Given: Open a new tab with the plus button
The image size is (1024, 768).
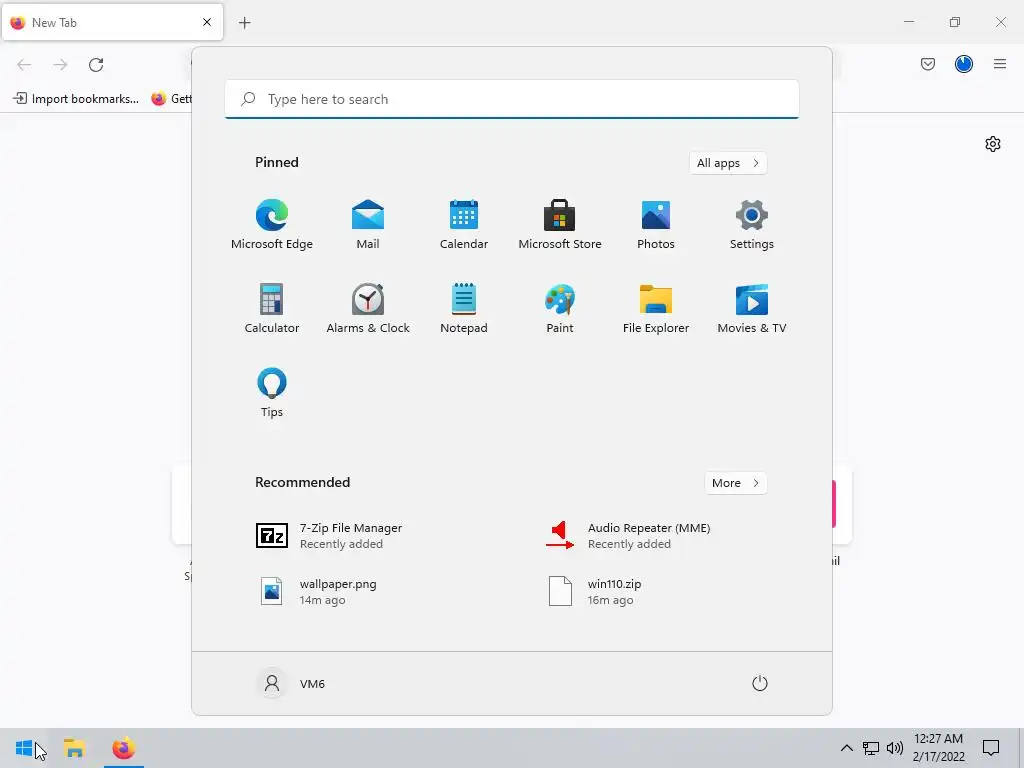Looking at the screenshot, I should [244, 23].
